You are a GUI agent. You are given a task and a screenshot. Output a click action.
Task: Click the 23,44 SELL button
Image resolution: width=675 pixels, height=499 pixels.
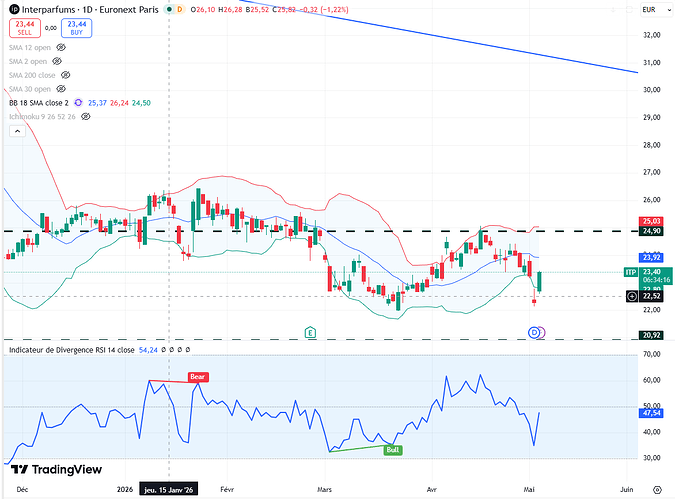point(25,28)
